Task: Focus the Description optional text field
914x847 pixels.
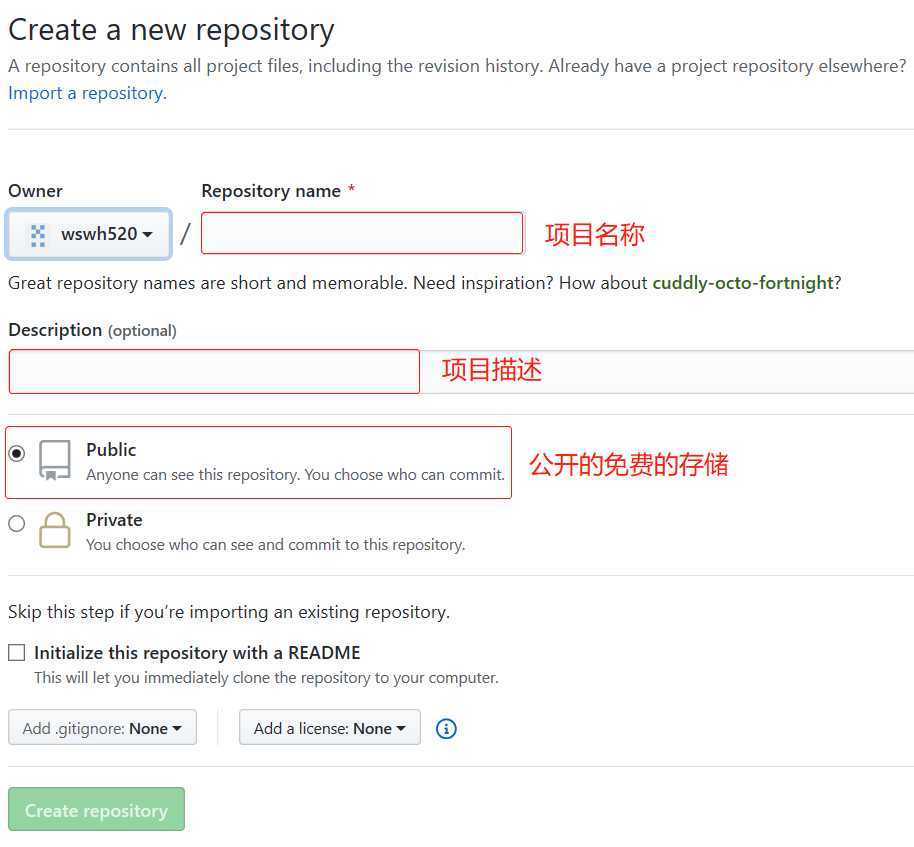Action: [x=215, y=371]
